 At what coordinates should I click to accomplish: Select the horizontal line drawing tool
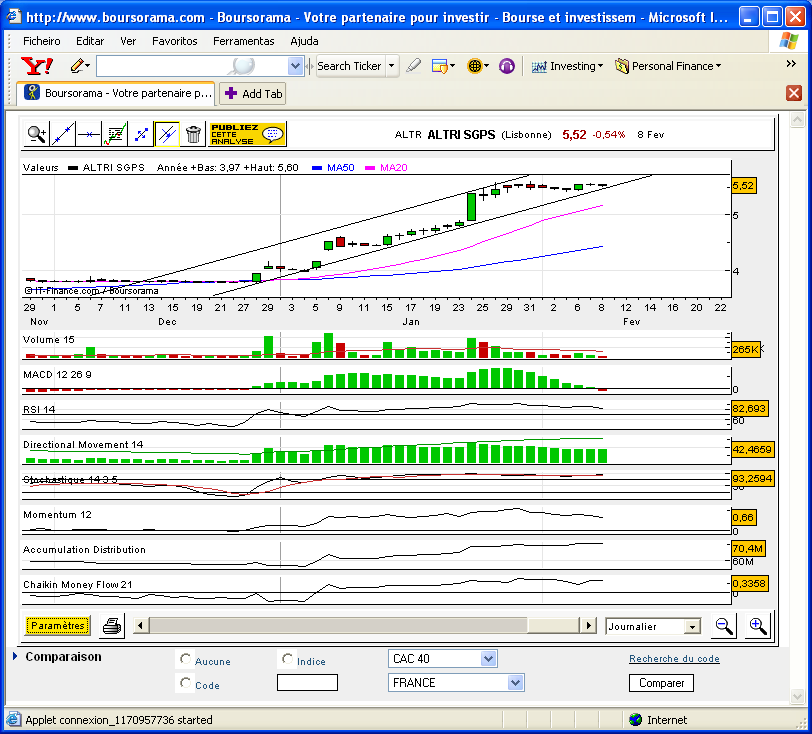coord(89,134)
